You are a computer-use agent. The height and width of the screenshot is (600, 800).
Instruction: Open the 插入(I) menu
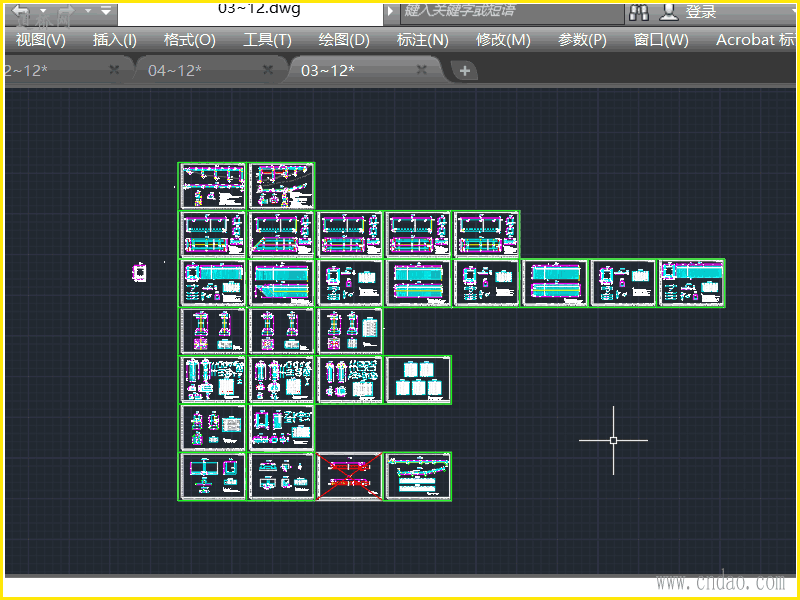115,40
